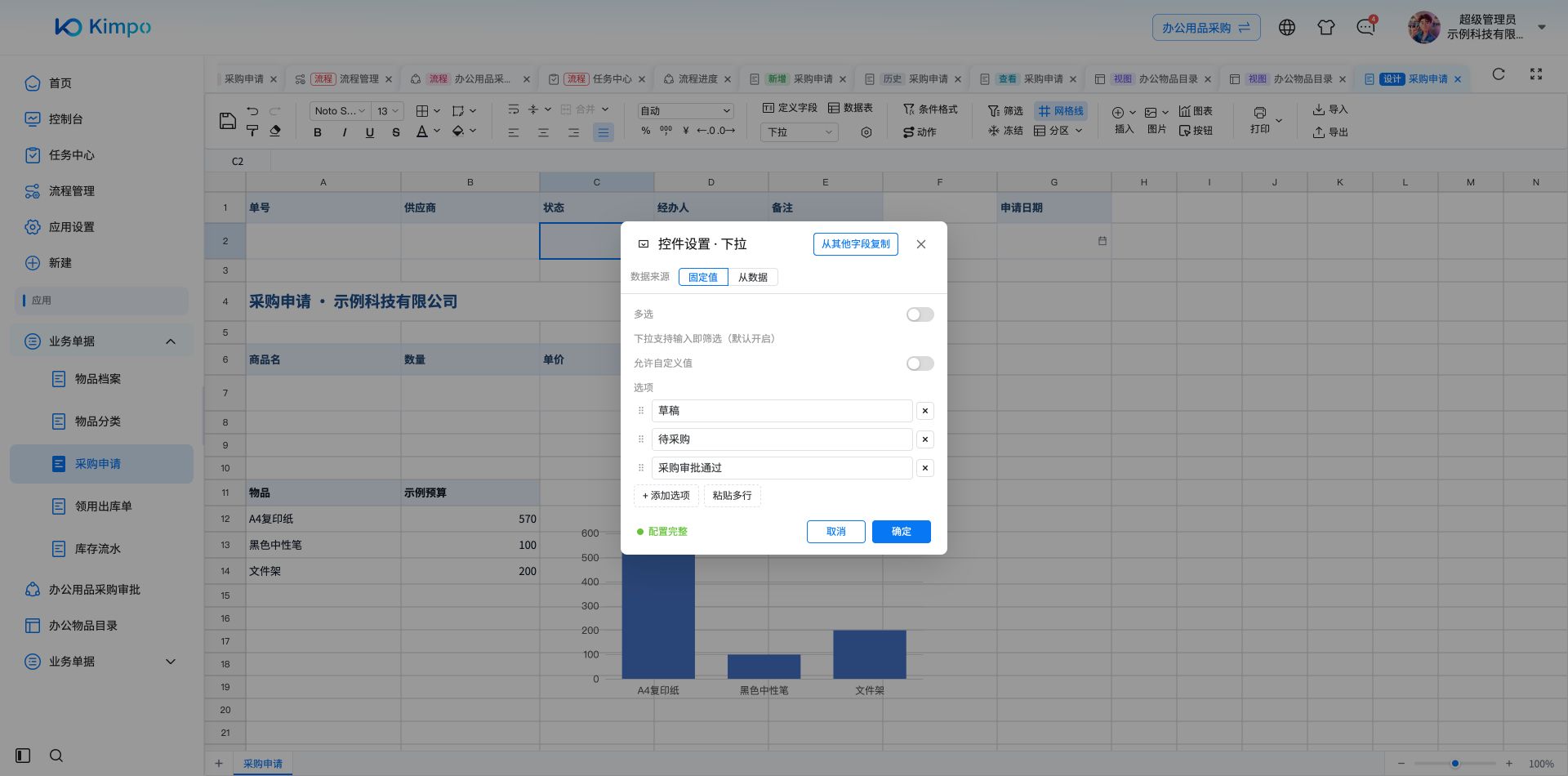Expand the lower 业务单据 sidebar group
Viewport: 1568px width, 776px height.
pyautogui.click(x=171, y=662)
